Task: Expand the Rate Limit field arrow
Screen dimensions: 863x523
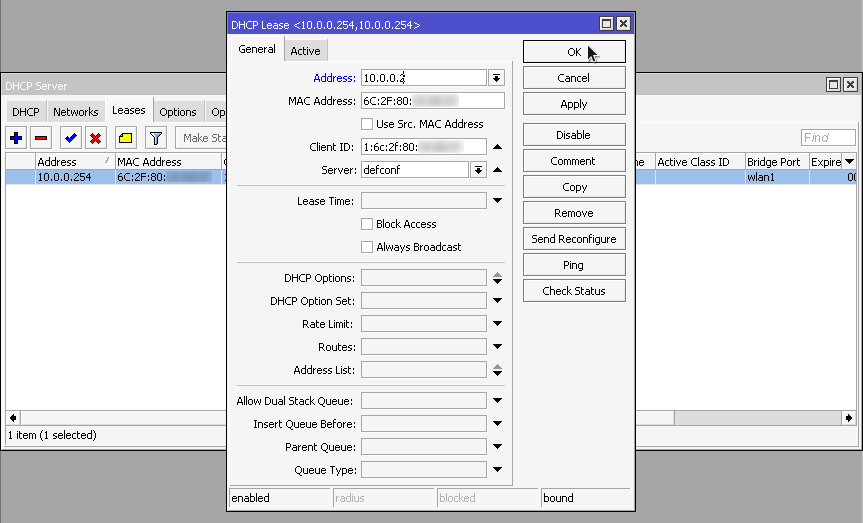Action: pos(497,324)
